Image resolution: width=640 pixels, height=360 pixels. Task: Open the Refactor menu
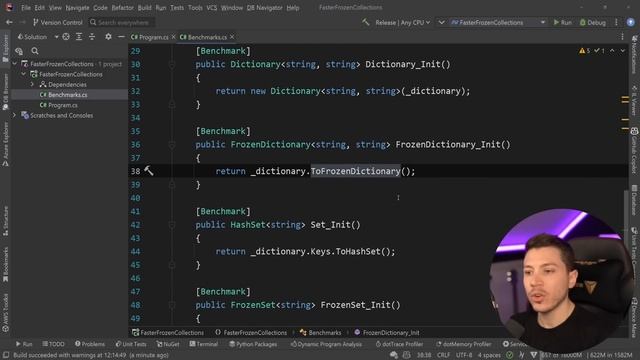[x=122, y=8]
